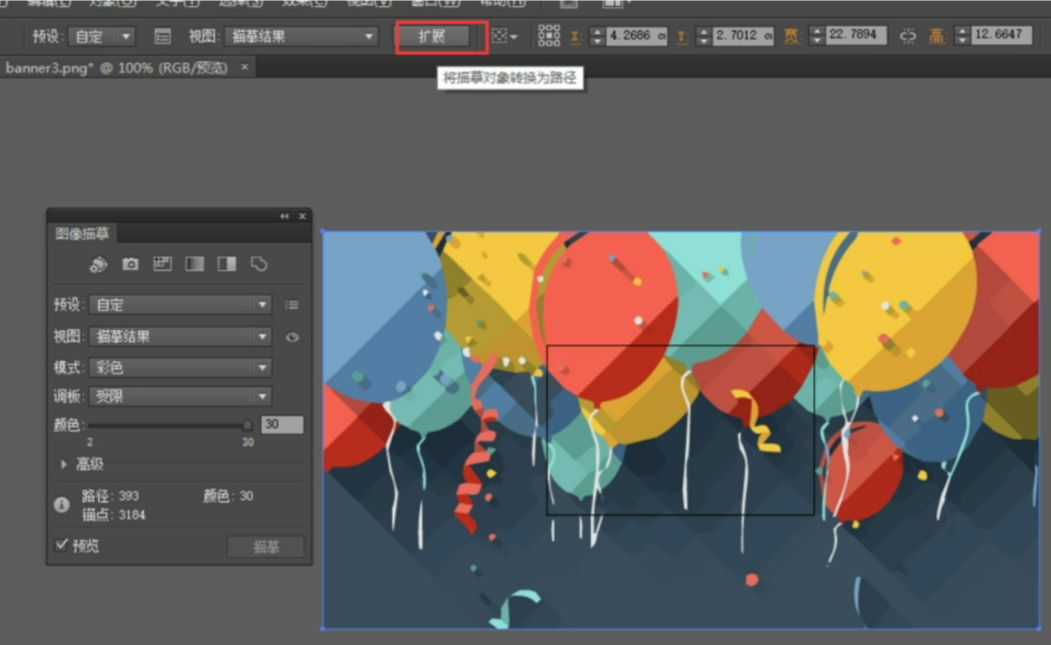1051x645 pixels.
Task: Click the 颜色 color count slider handle
Action: click(x=247, y=424)
